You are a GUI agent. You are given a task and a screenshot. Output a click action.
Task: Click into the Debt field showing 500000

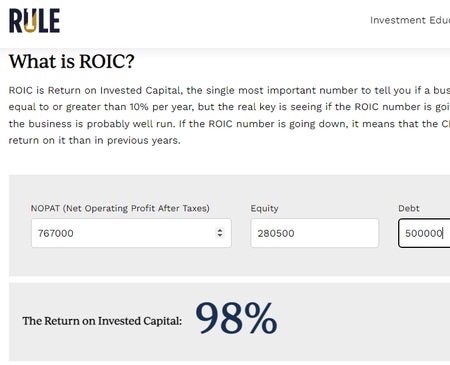point(424,233)
